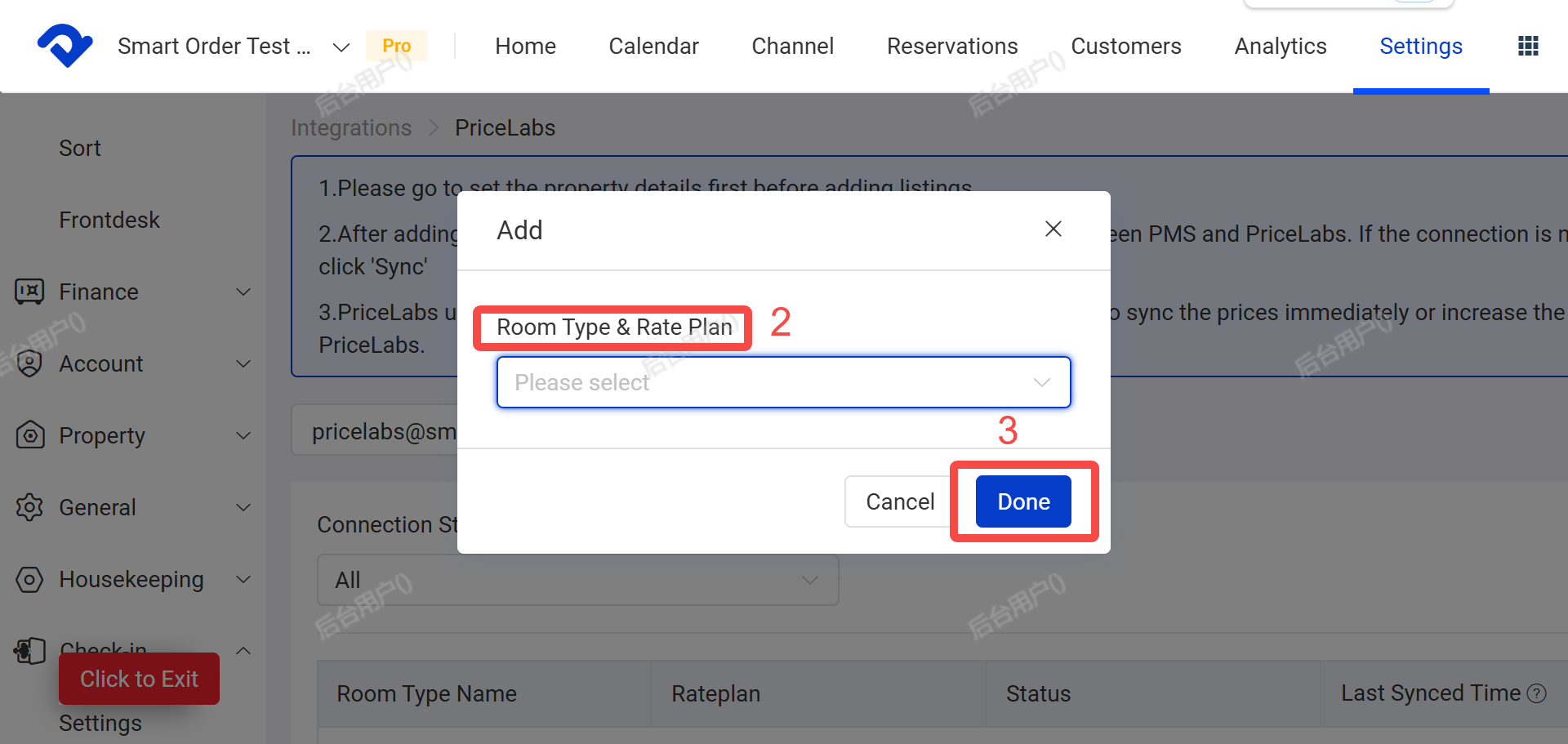1568x744 pixels.
Task: Click the Done button
Action: point(1023,501)
